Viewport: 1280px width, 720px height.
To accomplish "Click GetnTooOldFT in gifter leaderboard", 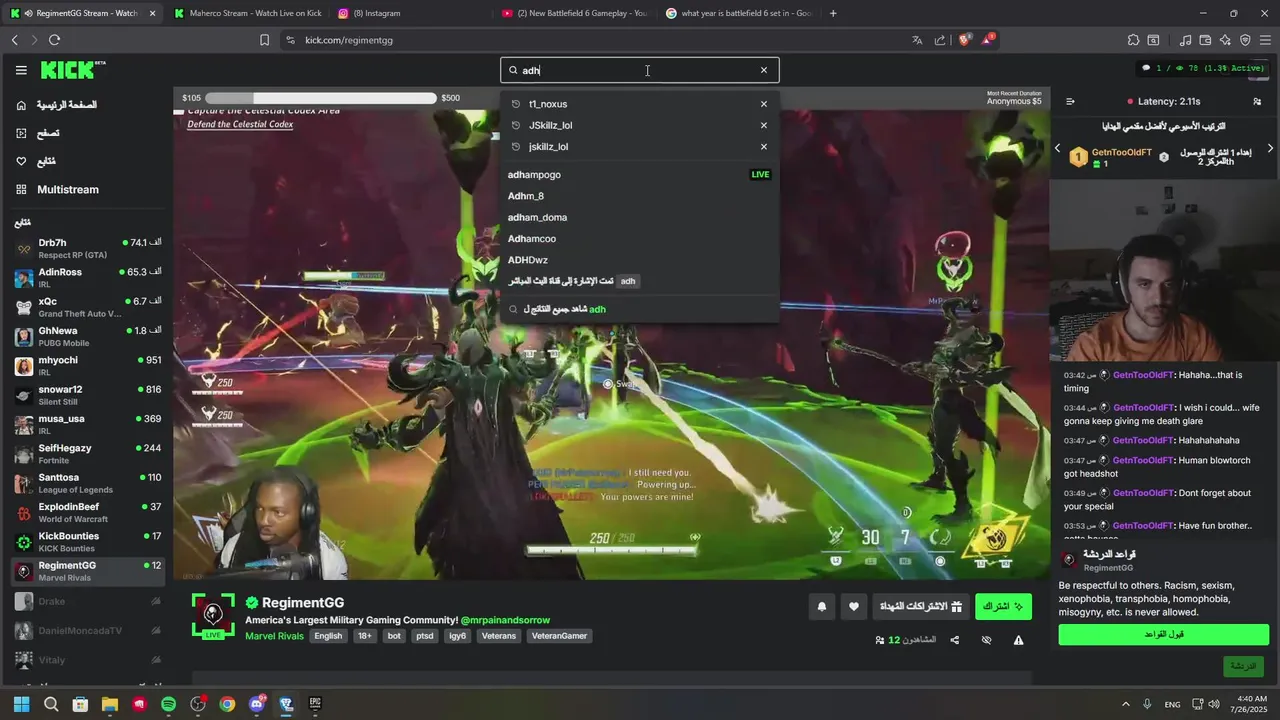I will pyautogui.click(x=1122, y=152).
